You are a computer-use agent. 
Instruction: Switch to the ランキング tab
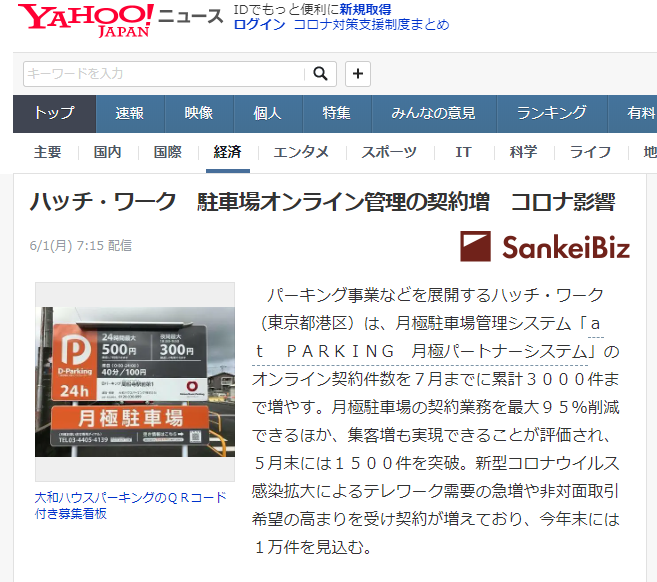coord(551,113)
